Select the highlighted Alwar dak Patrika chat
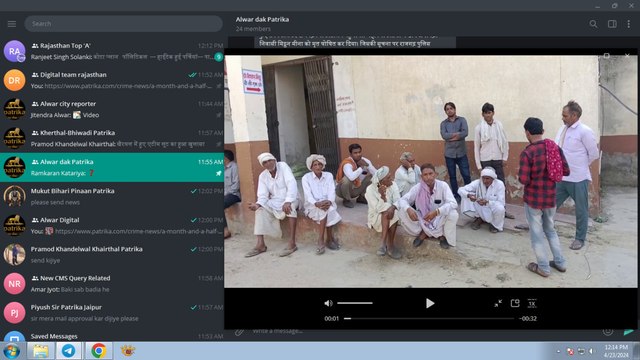 (112, 167)
